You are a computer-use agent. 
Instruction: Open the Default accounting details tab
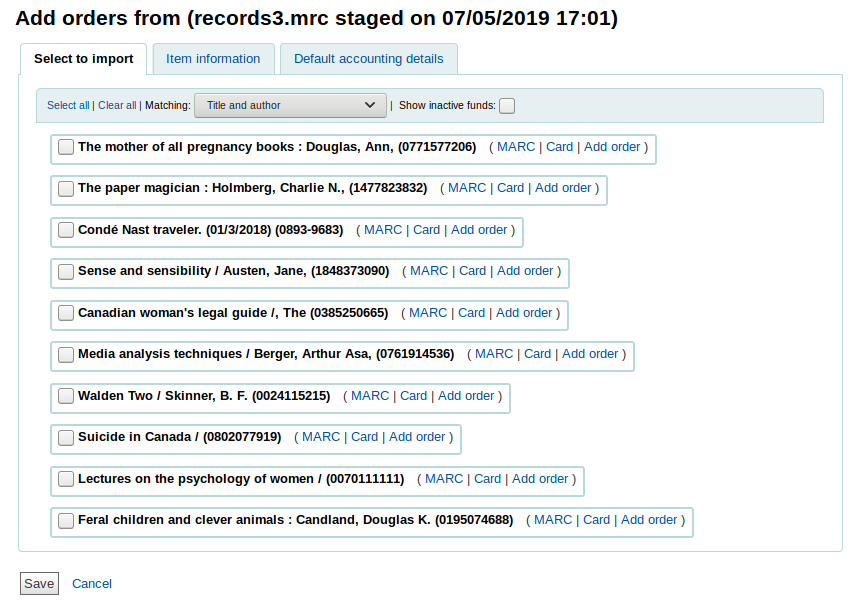coord(368,59)
